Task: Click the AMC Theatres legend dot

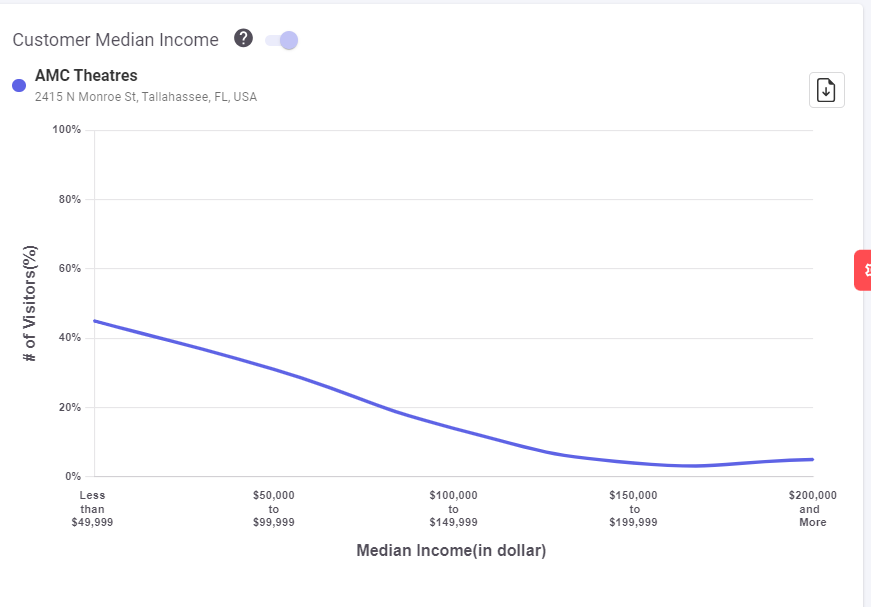Action: click(x=19, y=86)
